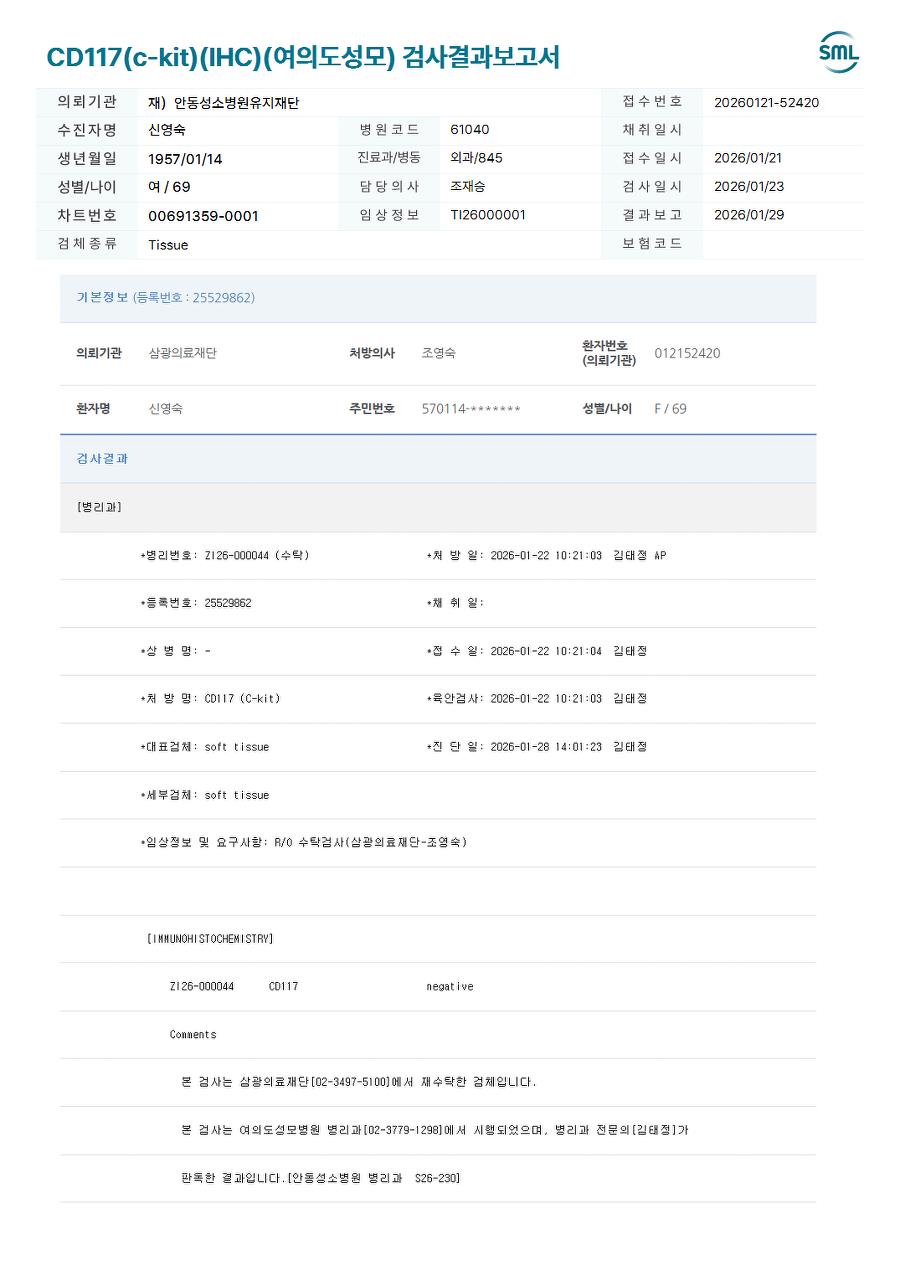Click the patient number 012152420
The width and height of the screenshot is (900, 1271).
click(x=687, y=353)
